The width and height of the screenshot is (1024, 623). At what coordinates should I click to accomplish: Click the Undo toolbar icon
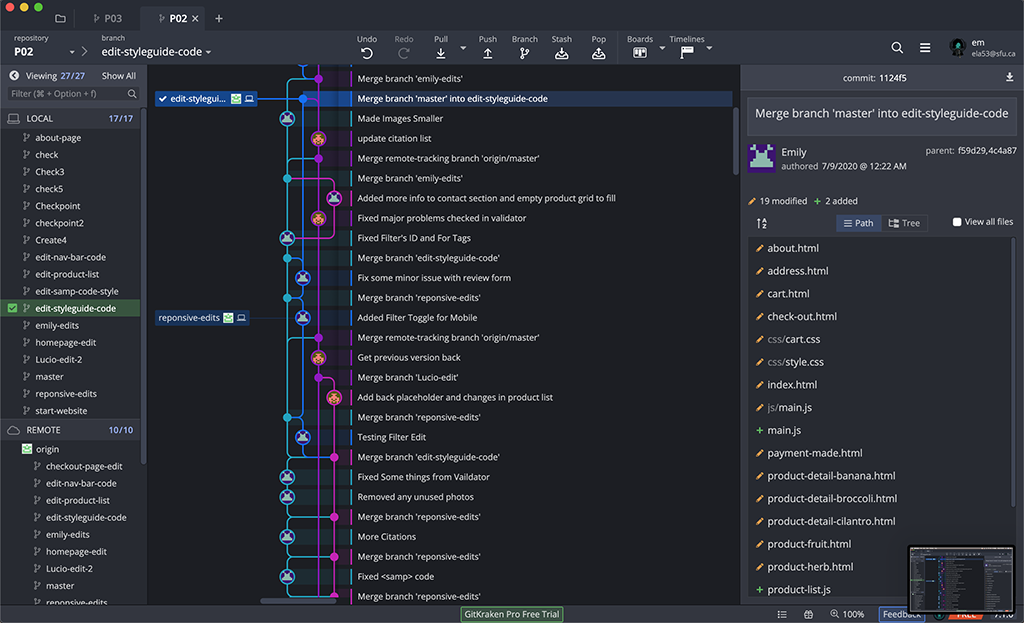click(x=366, y=54)
